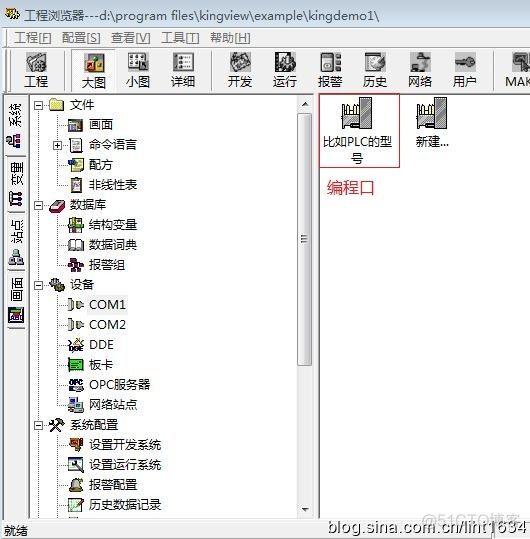Viewport: 530px width, 539px height.
Task: Select the 数据库 label in tree
Action: (x=88, y=205)
